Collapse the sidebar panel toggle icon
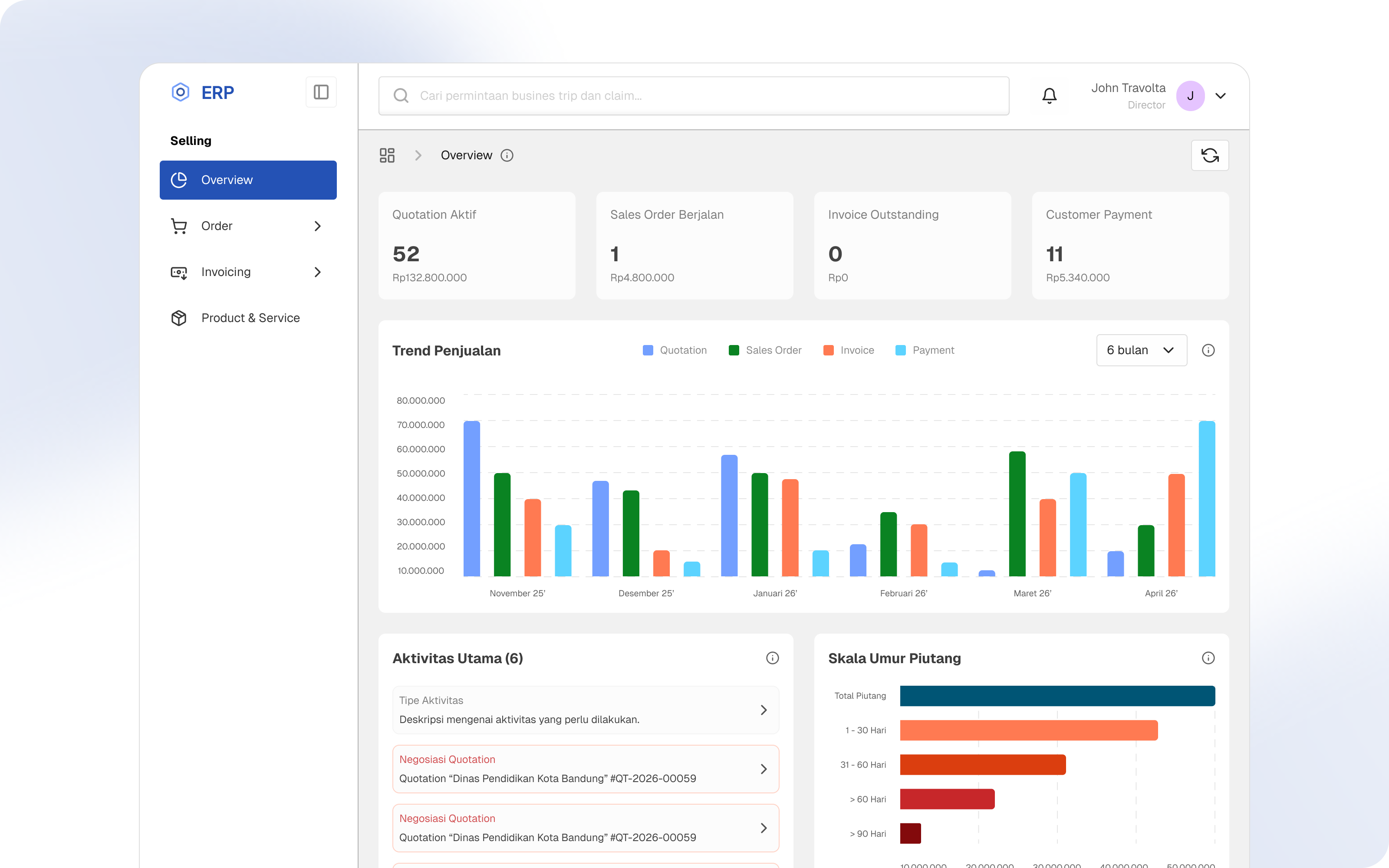The width and height of the screenshot is (1389, 868). 321,92
